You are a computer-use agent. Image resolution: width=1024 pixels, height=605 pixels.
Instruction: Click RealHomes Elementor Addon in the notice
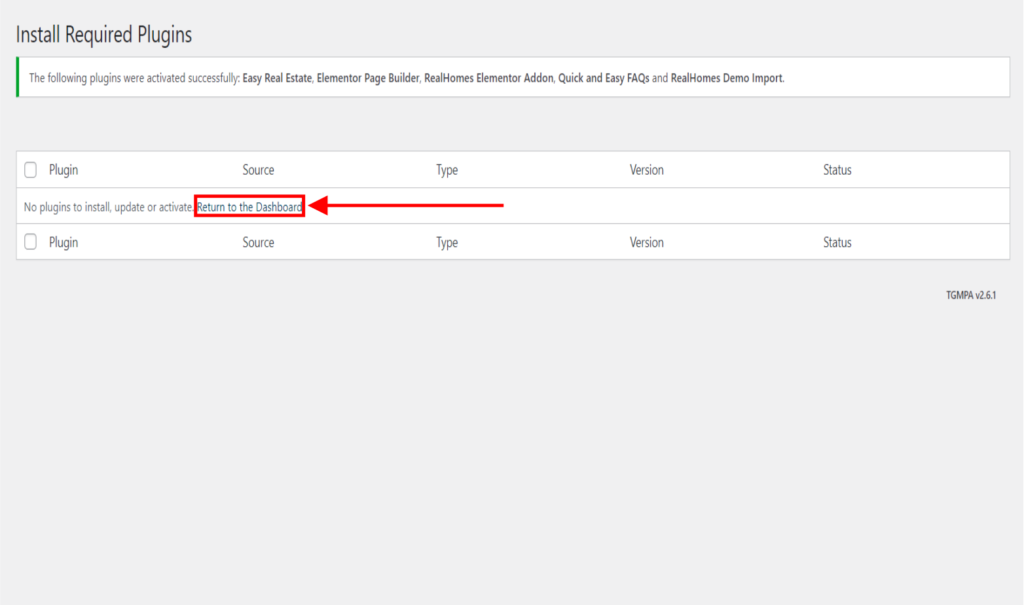coord(489,78)
